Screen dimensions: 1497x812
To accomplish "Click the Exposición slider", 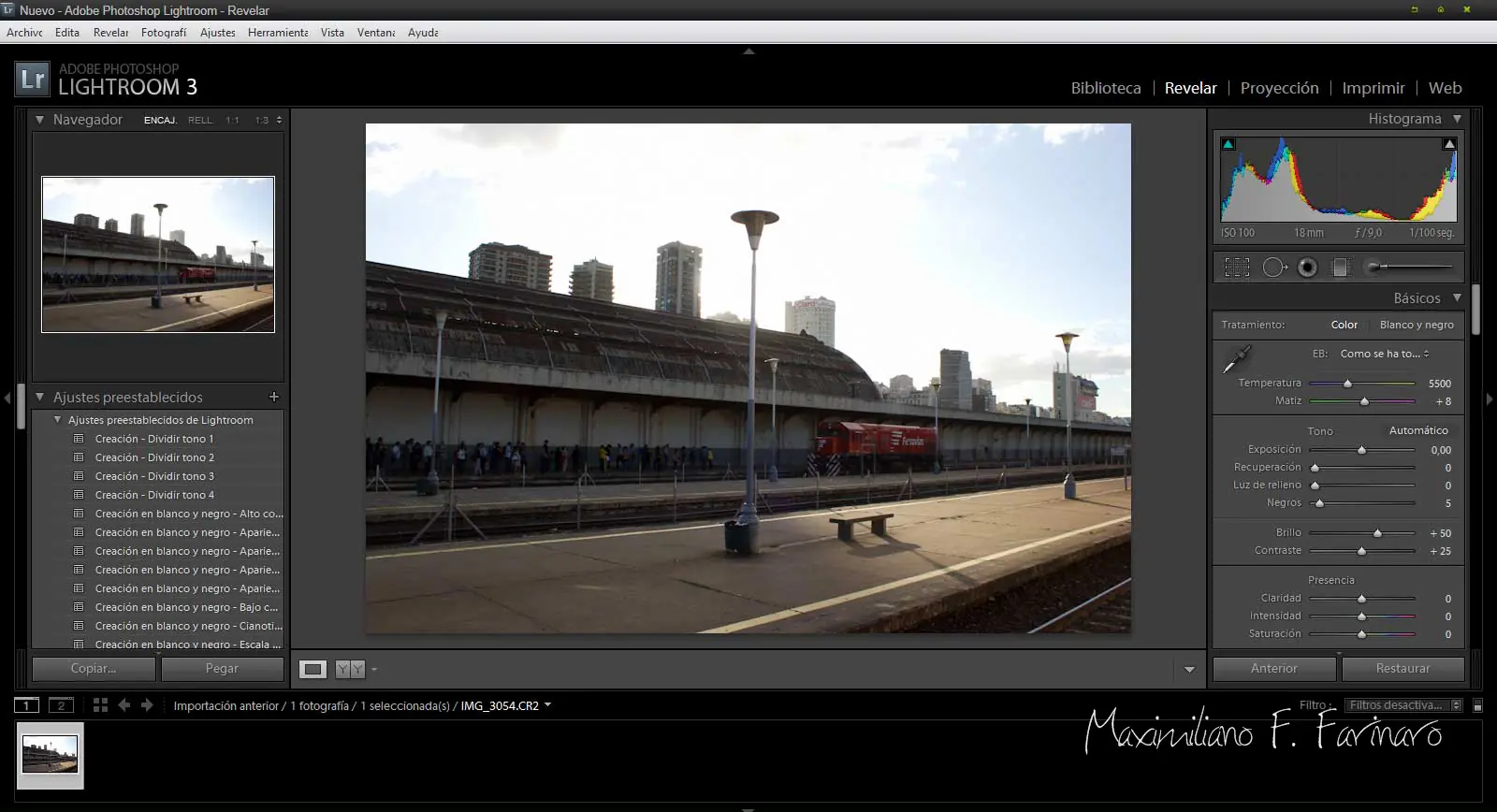I will (1362, 450).
